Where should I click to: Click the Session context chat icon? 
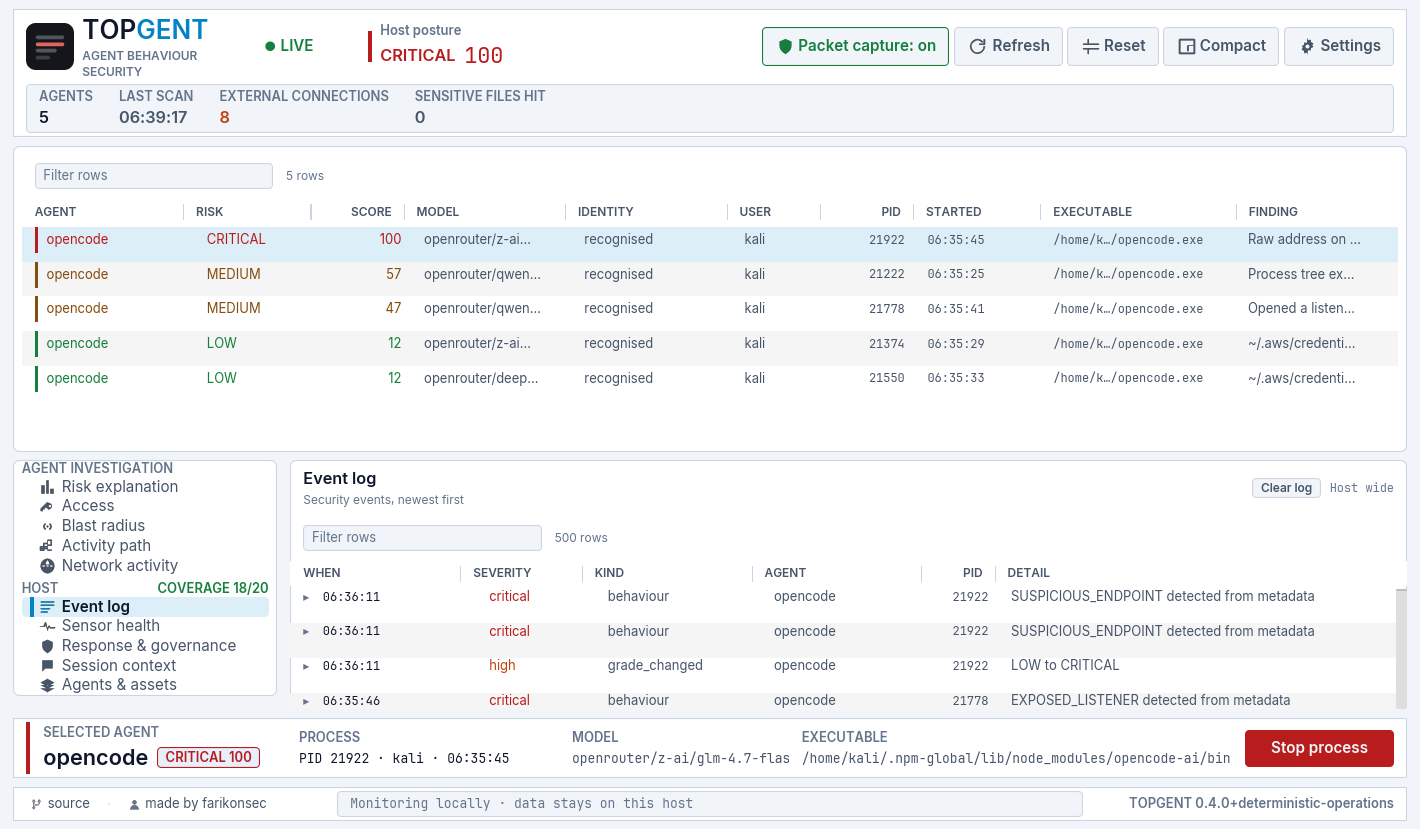click(47, 666)
